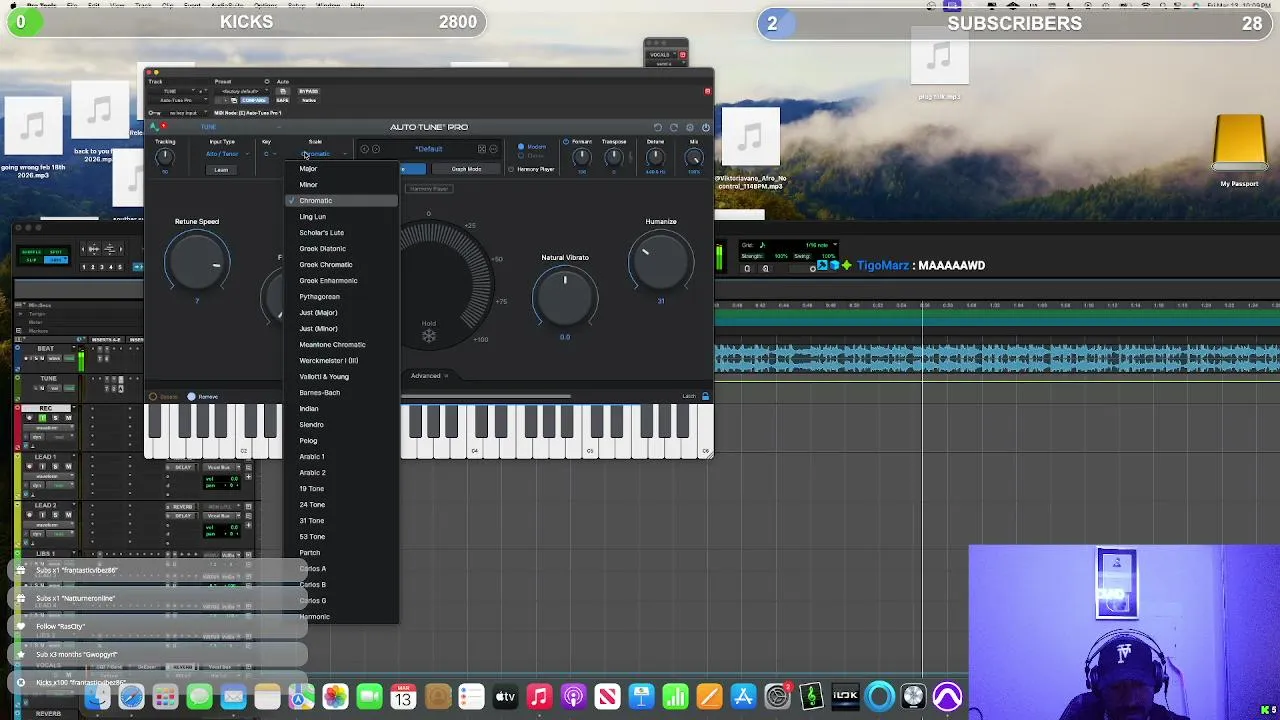The width and height of the screenshot is (1280, 720).
Task: Record-enable the LEAD 1 track
Action: (30, 467)
